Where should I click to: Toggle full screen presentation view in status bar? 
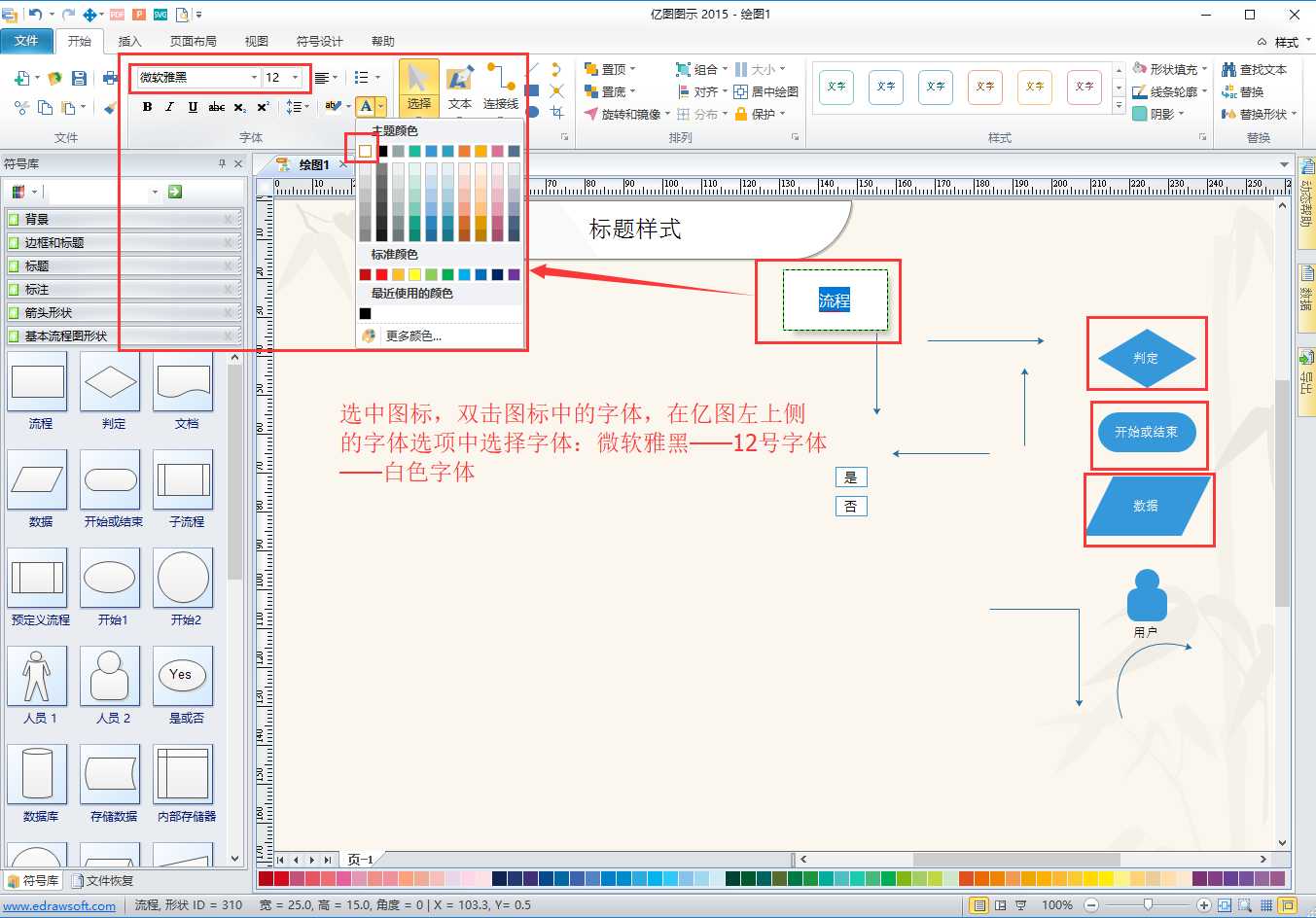[1020, 904]
